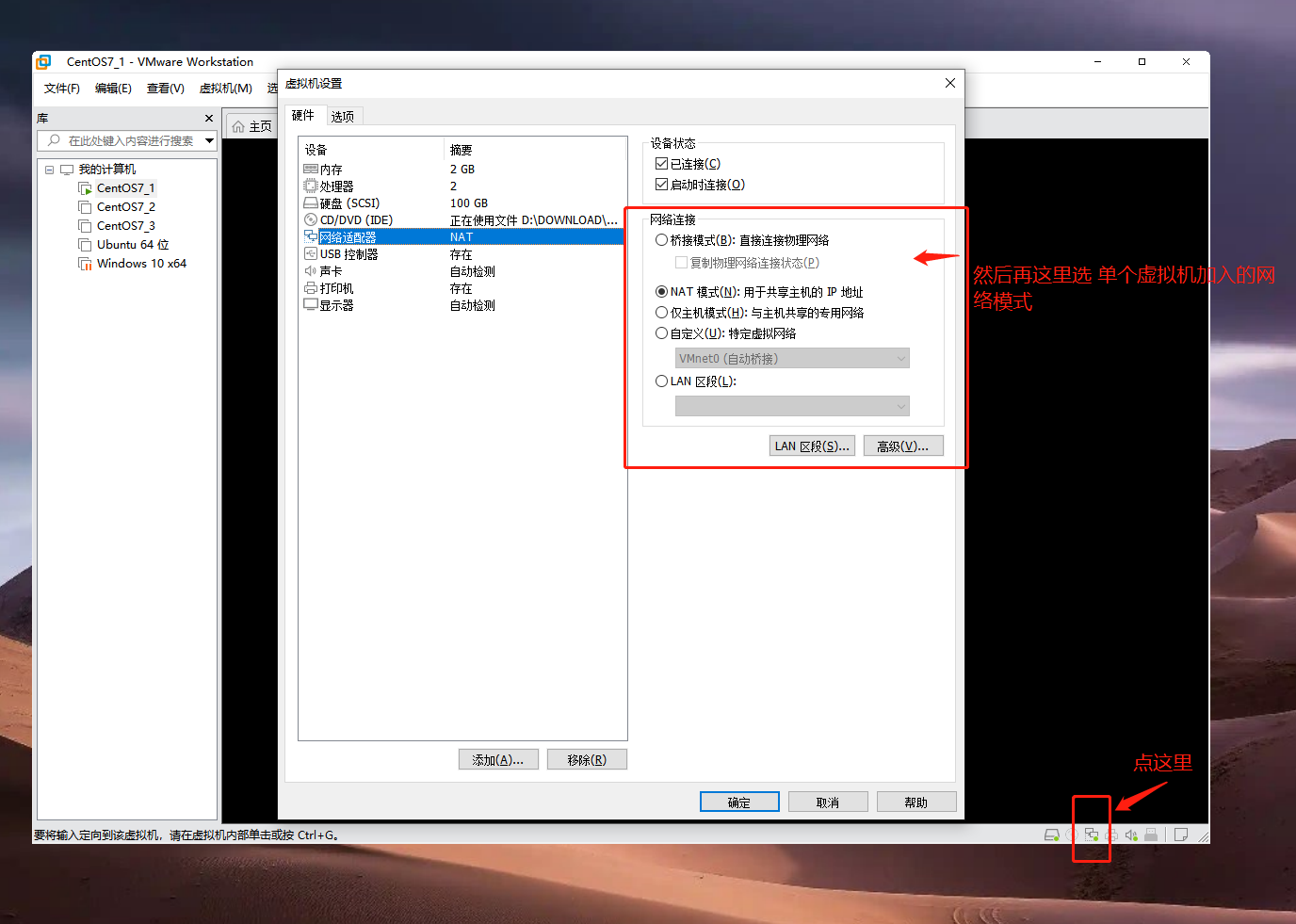Click the 移除(R) remove button
Screen dimensions: 1296x924
(x=587, y=760)
